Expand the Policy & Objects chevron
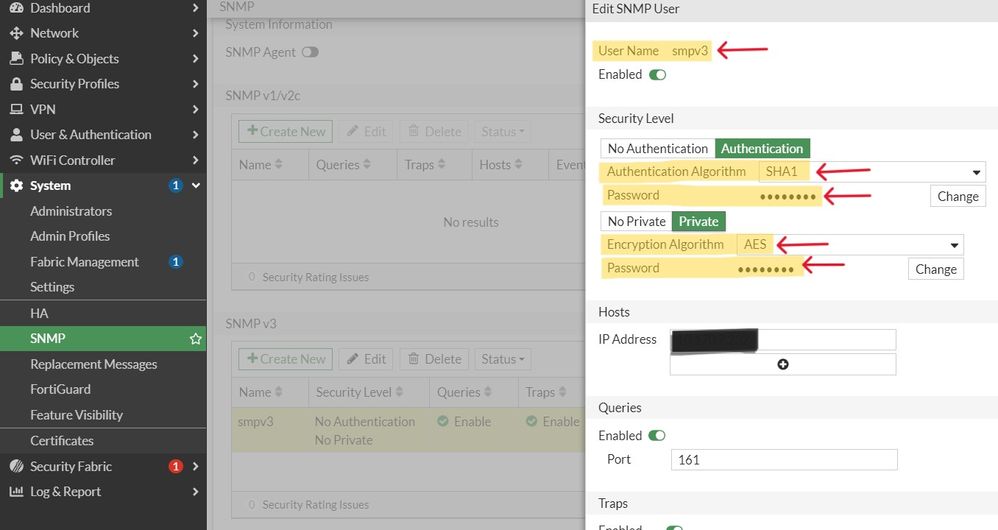This screenshot has height=530, width=998. (x=195, y=59)
